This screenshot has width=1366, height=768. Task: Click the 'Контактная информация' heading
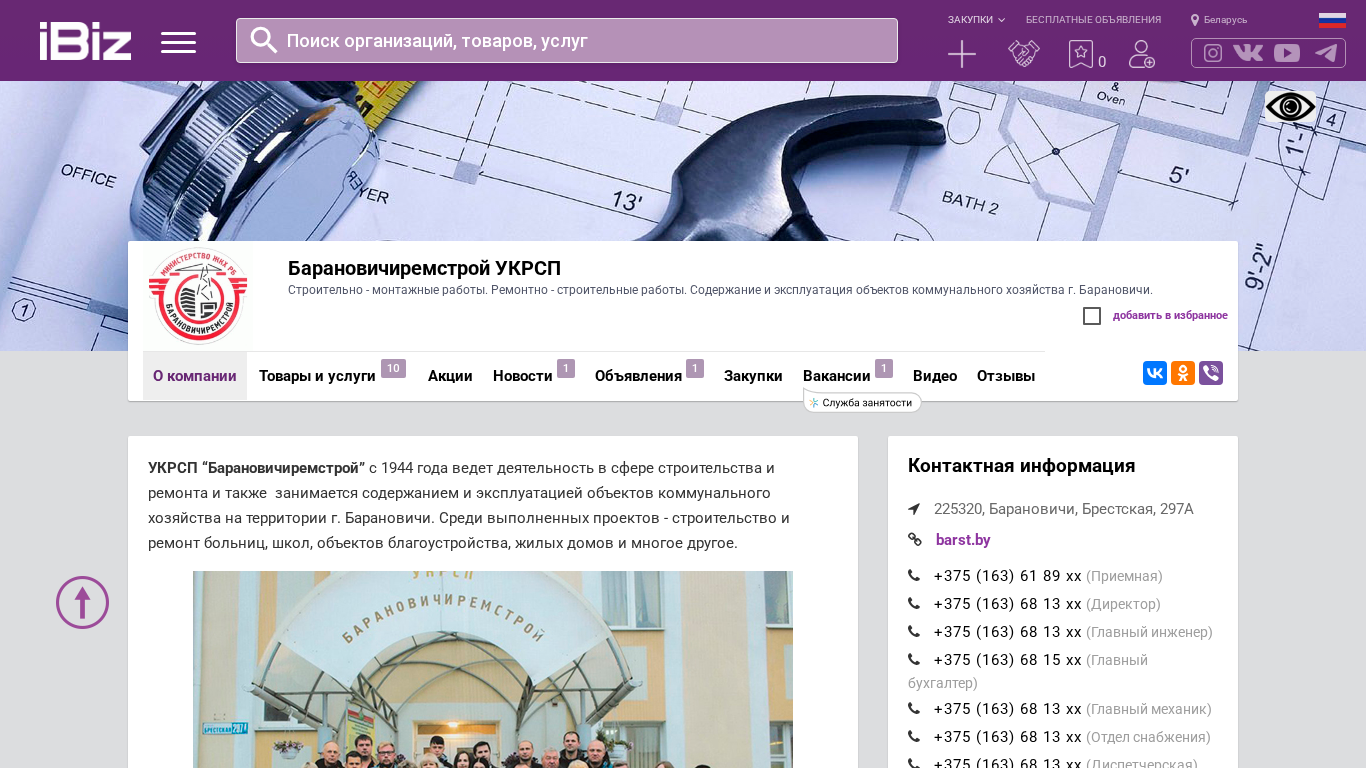[1022, 466]
